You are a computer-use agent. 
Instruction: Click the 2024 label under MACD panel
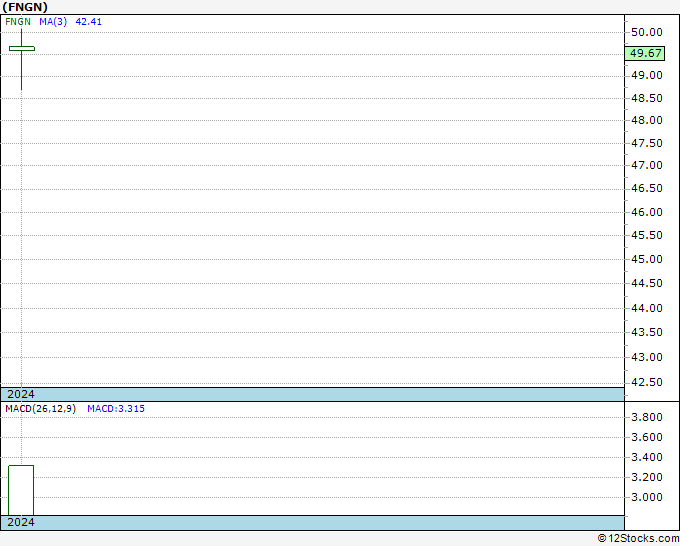21,522
